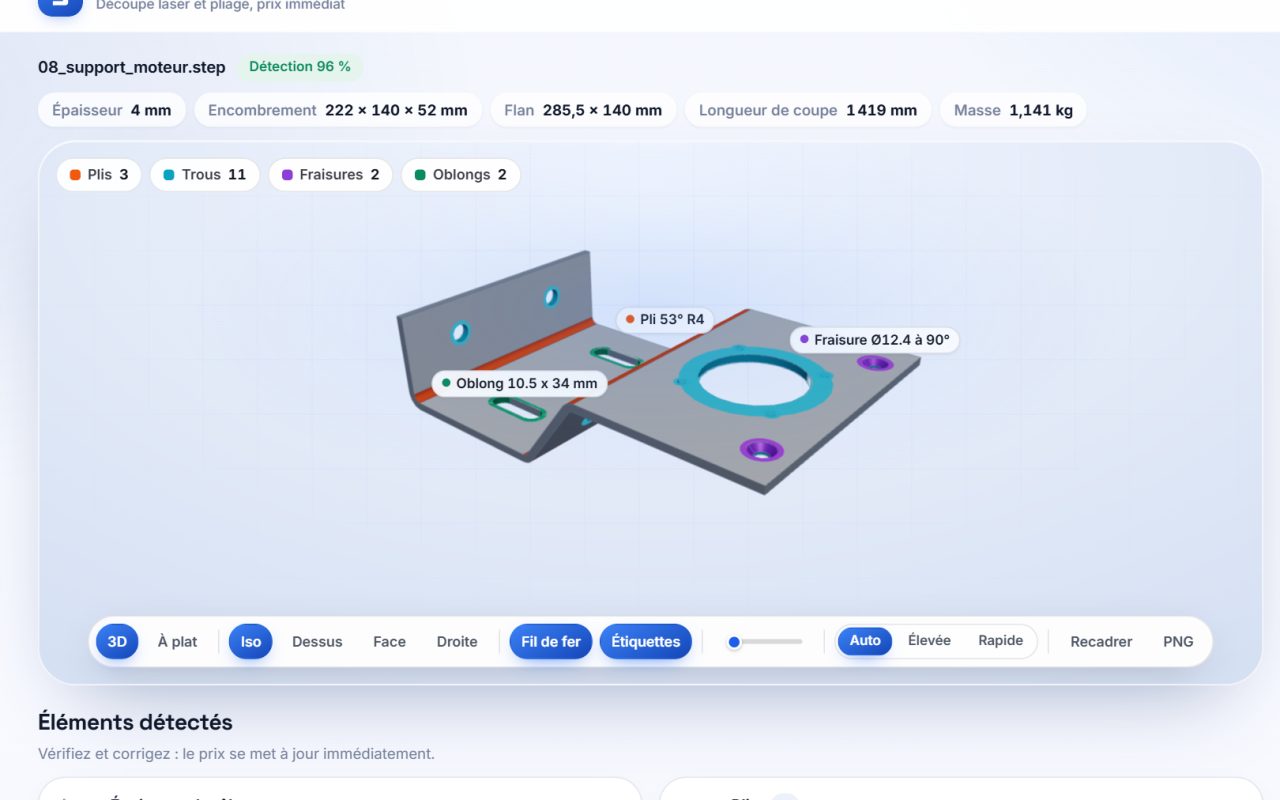
Task: Select the Droite camera view
Action: (457, 642)
